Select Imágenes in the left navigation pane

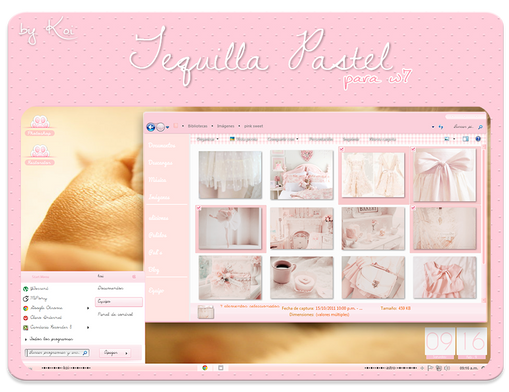159,197
